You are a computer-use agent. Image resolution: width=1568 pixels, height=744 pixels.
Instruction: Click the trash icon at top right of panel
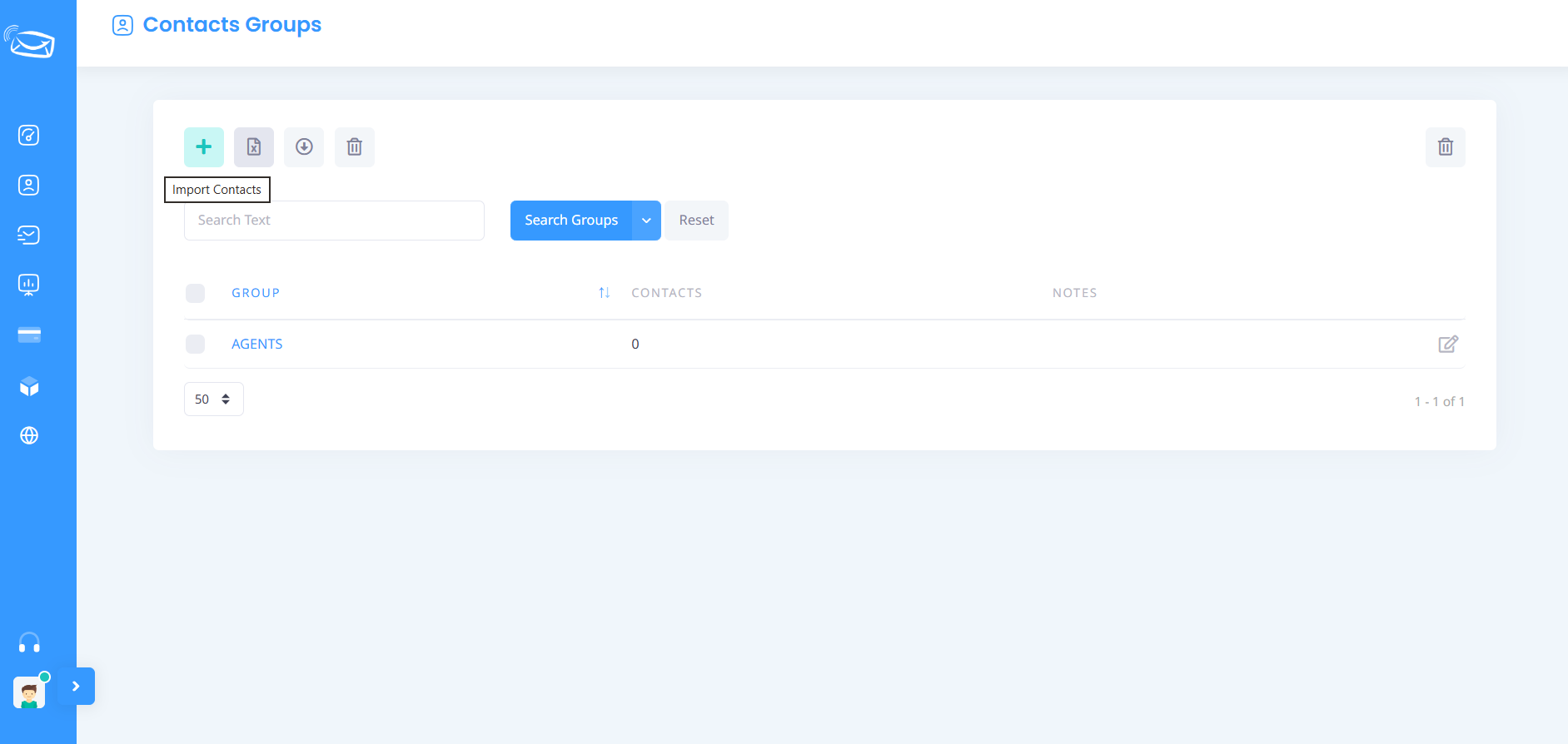tap(1446, 147)
